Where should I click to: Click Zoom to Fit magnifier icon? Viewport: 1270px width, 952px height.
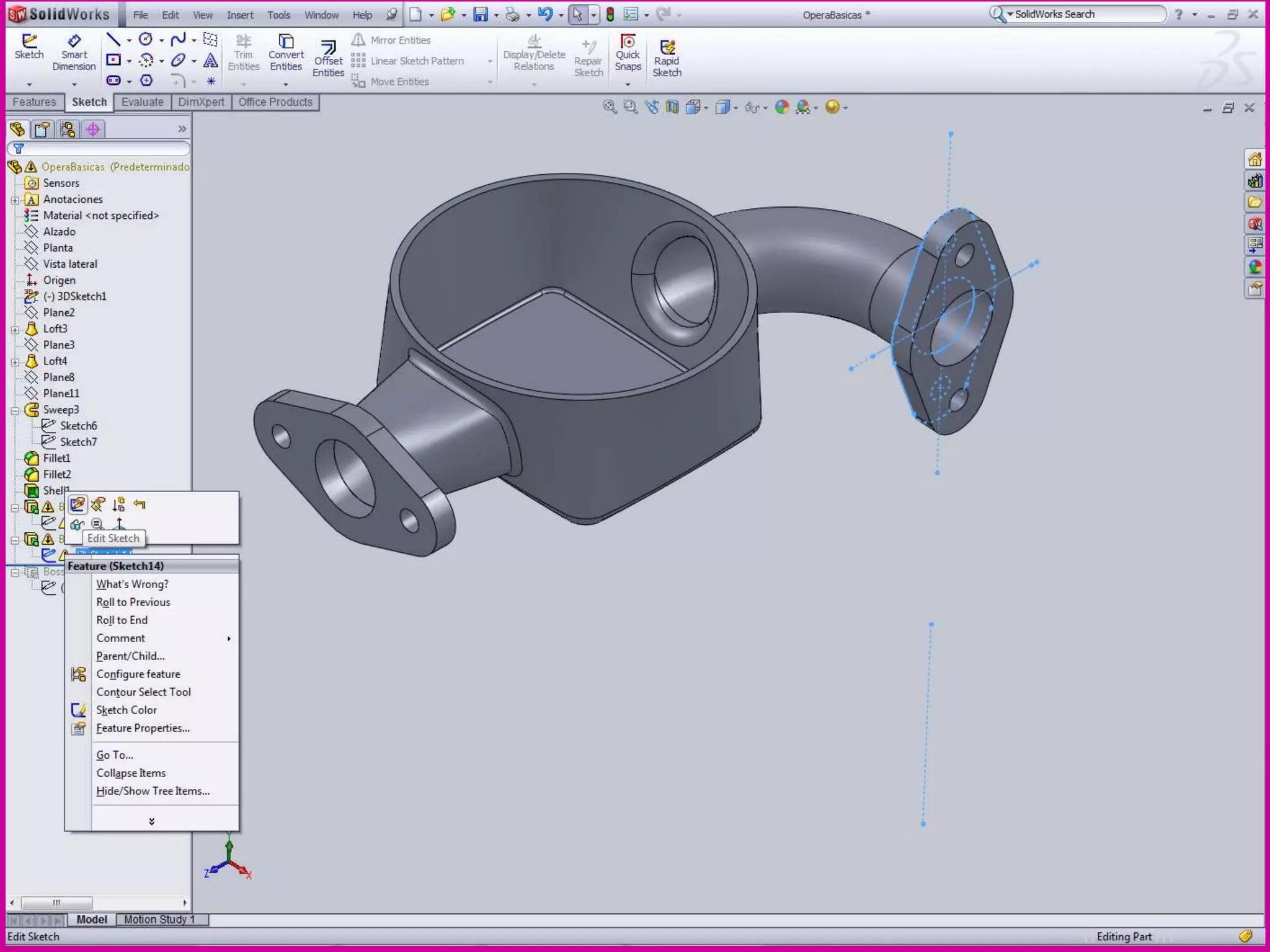tap(610, 107)
